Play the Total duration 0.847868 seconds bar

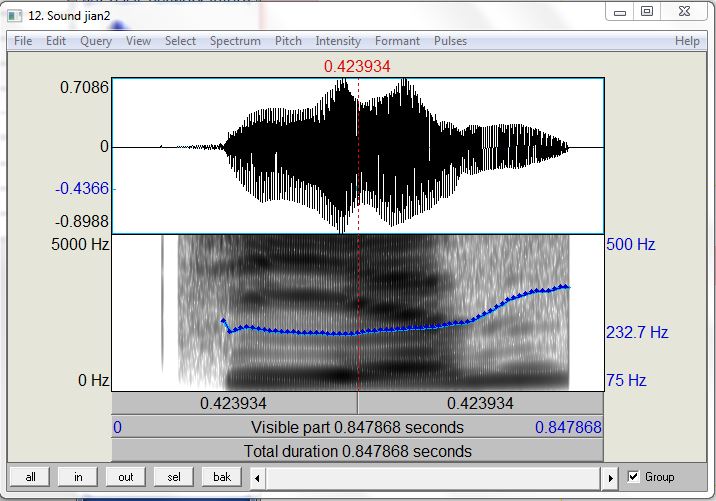358,451
